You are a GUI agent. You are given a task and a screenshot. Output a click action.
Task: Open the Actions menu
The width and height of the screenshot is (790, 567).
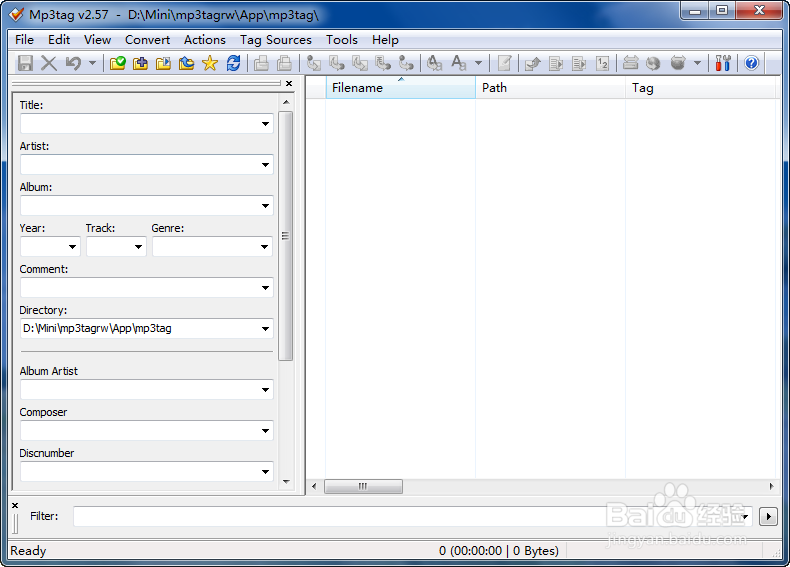[205, 40]
